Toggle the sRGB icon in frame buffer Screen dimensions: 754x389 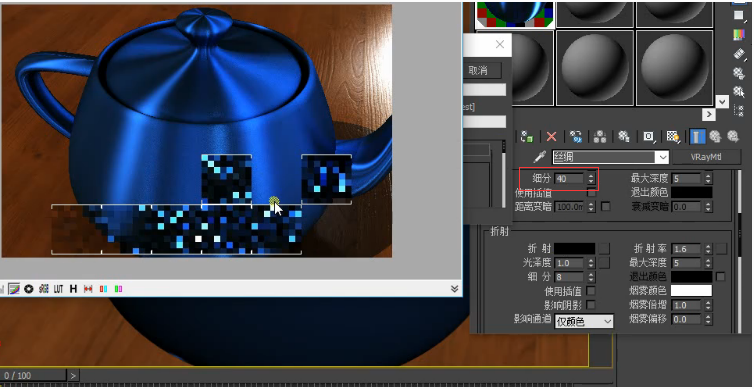coord(44,289)
